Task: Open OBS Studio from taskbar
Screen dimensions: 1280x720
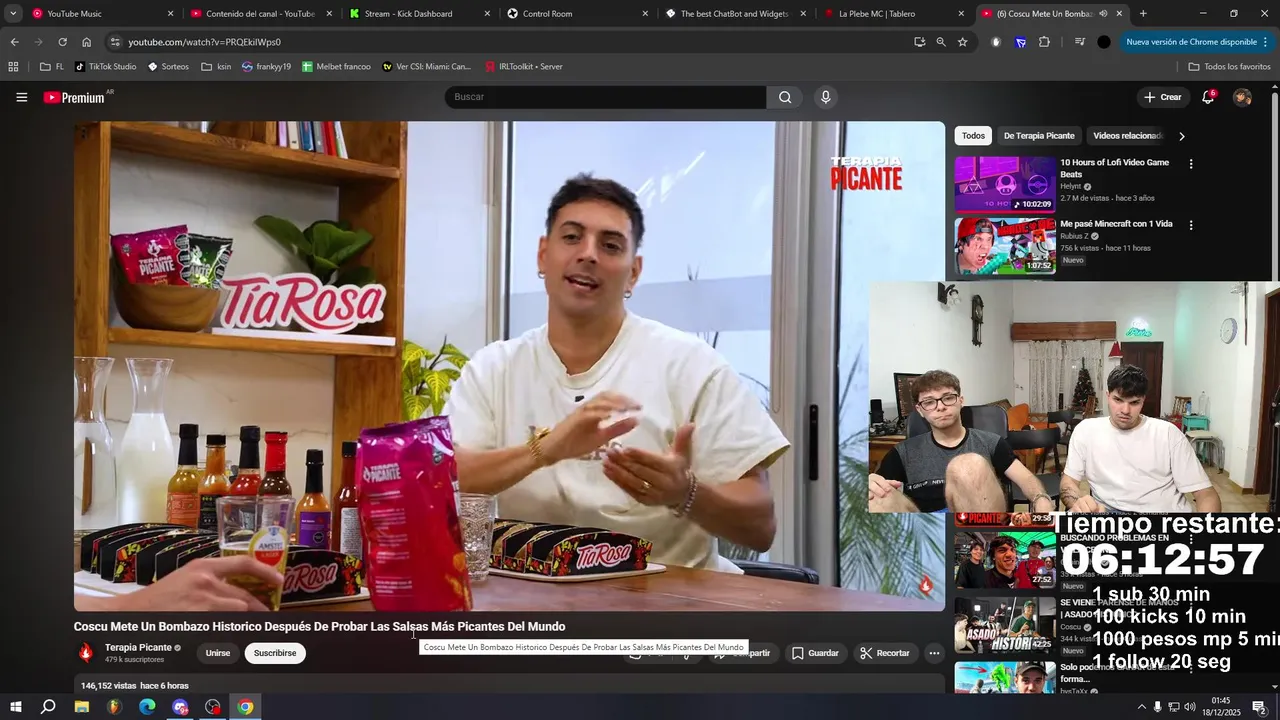Action: pyautogui.click(x=213, y=707)
